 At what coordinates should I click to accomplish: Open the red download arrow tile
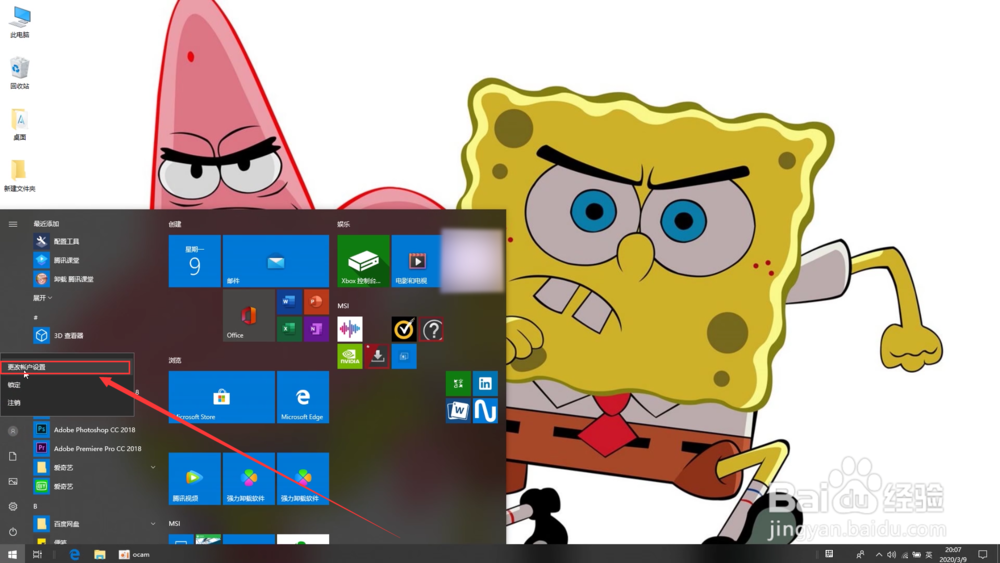pos(377,356)
